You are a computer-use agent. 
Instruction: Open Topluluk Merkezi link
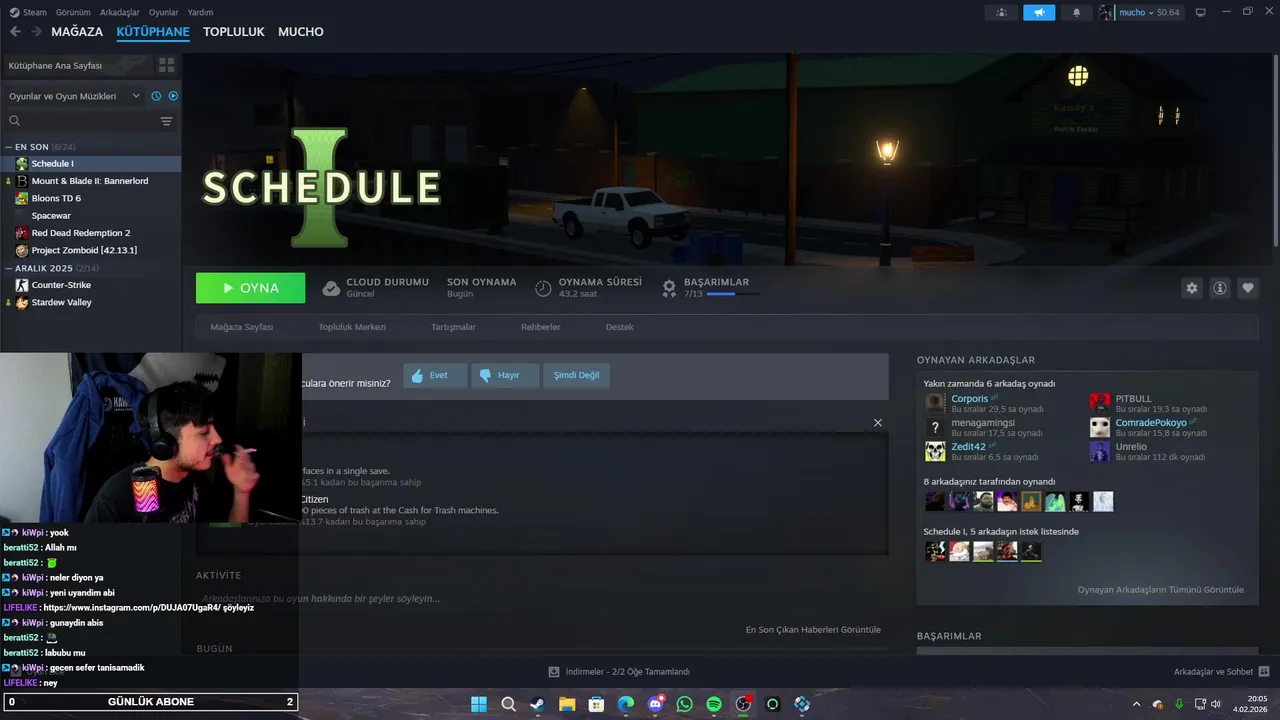coord(352,327)
